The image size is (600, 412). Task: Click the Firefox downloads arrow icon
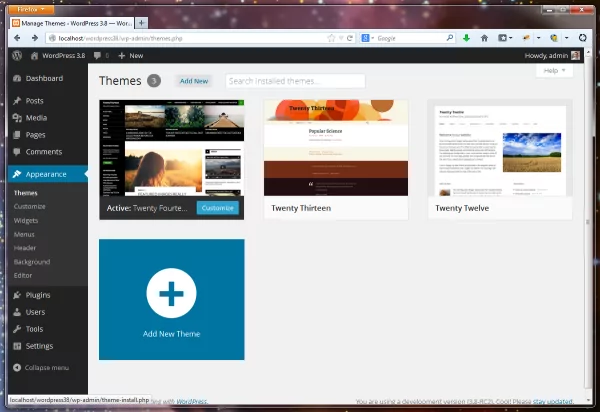point(466,38)
